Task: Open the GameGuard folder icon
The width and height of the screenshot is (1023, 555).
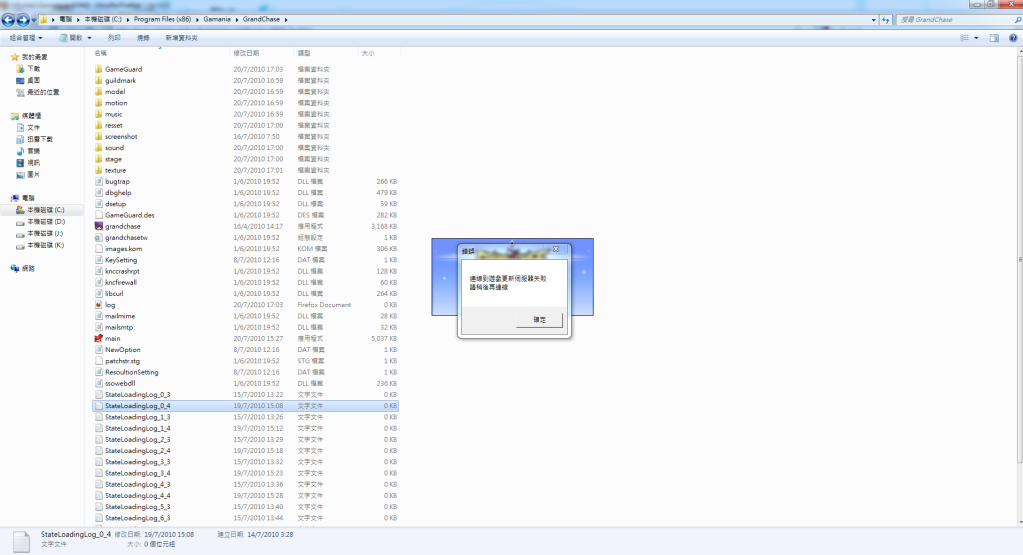Action: click(99, 69)
